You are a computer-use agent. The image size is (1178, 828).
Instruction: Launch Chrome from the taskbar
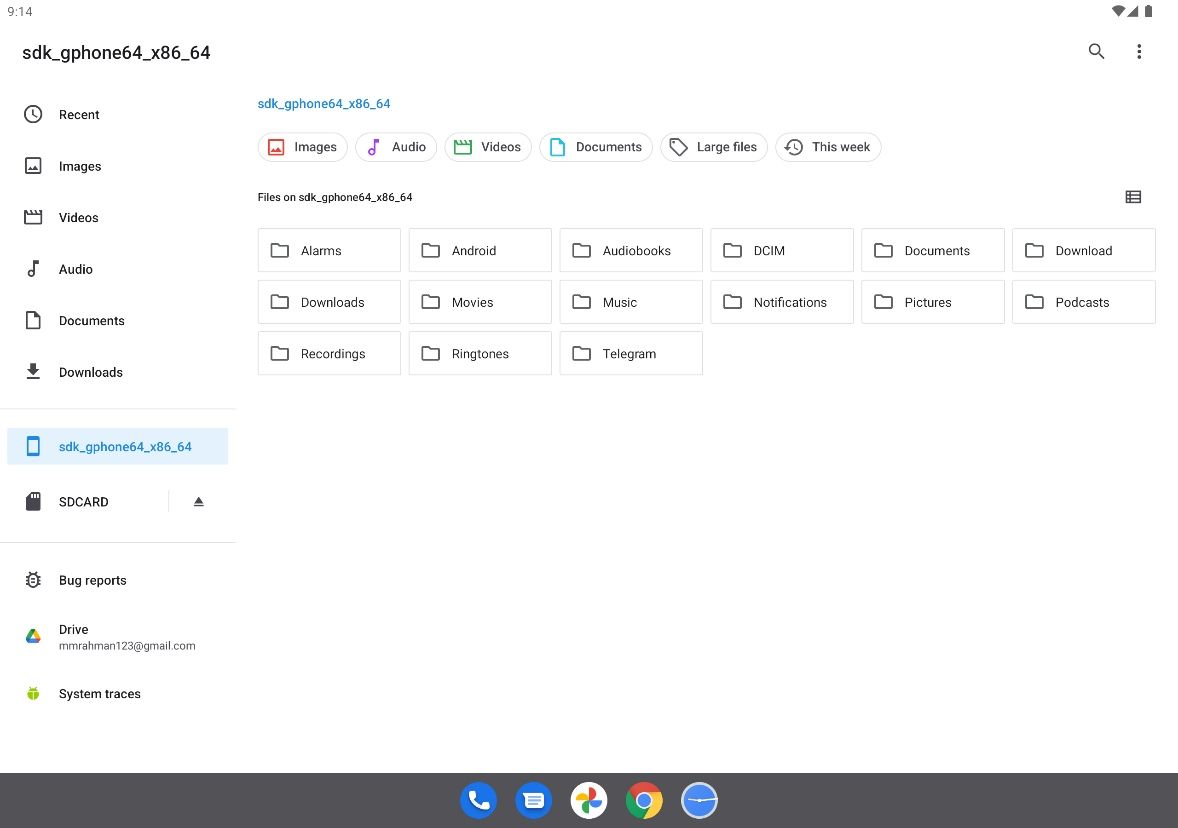[644, 800]
